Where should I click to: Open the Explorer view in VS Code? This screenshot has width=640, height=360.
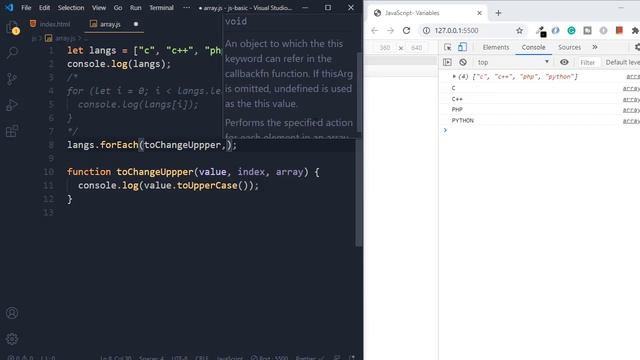12,28
